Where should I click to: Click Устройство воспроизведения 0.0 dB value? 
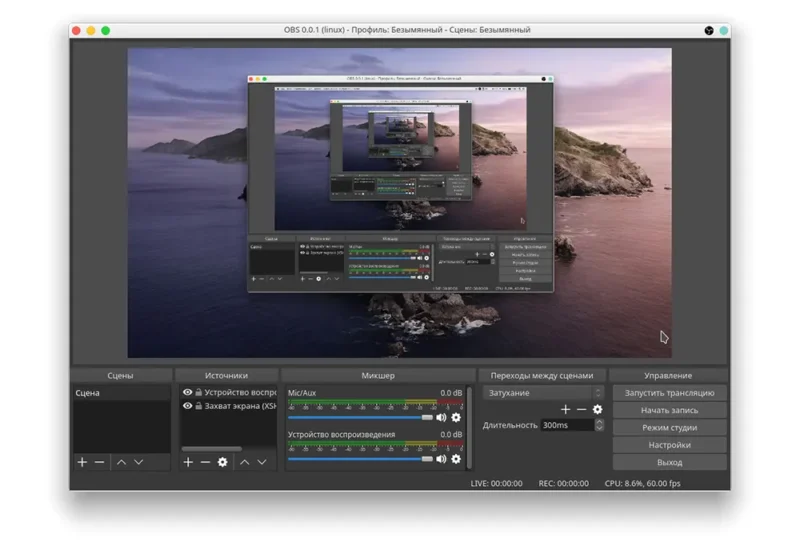point(451,435)
